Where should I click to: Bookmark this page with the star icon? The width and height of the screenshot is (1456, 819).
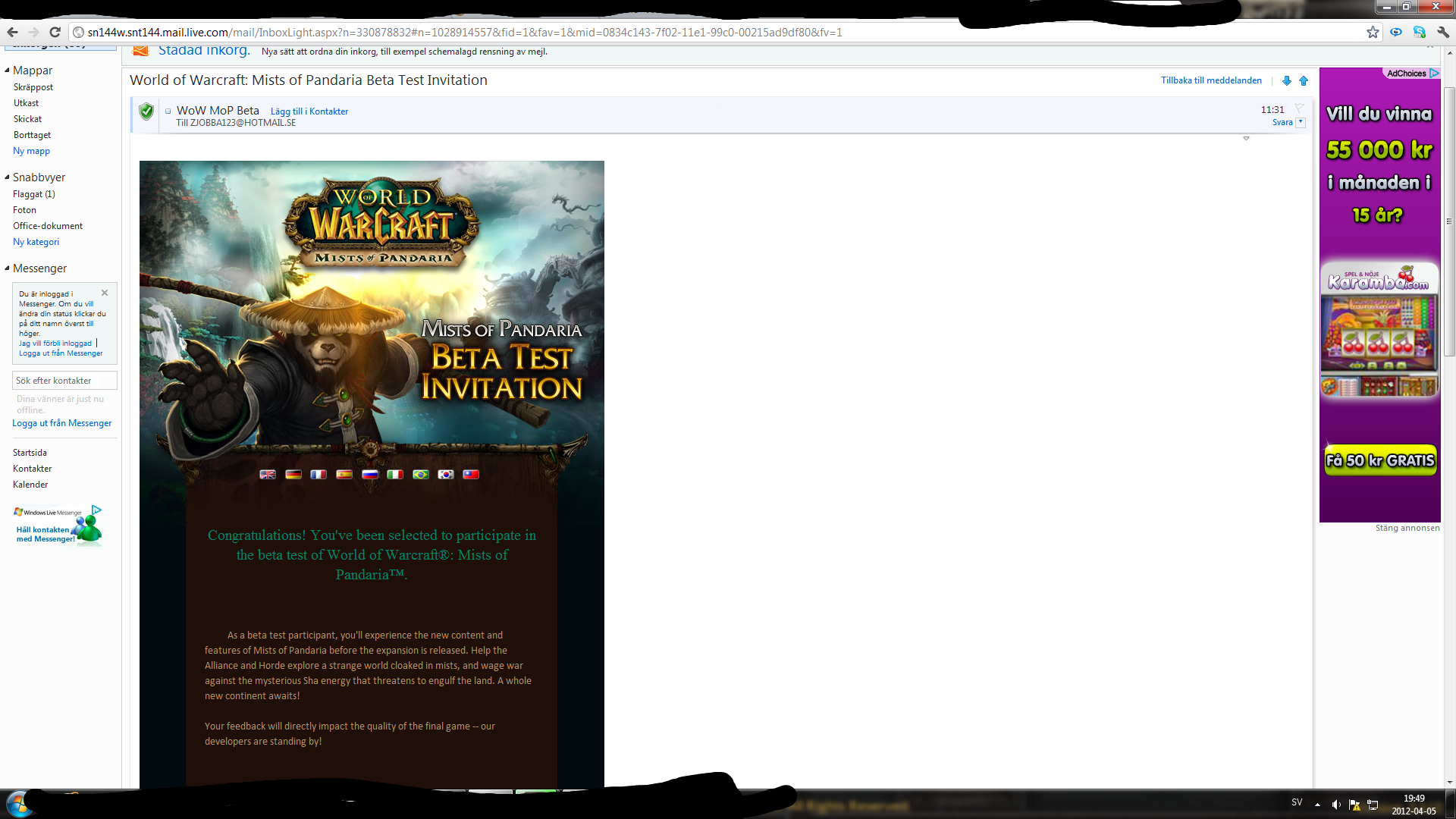pos(1373,32)
